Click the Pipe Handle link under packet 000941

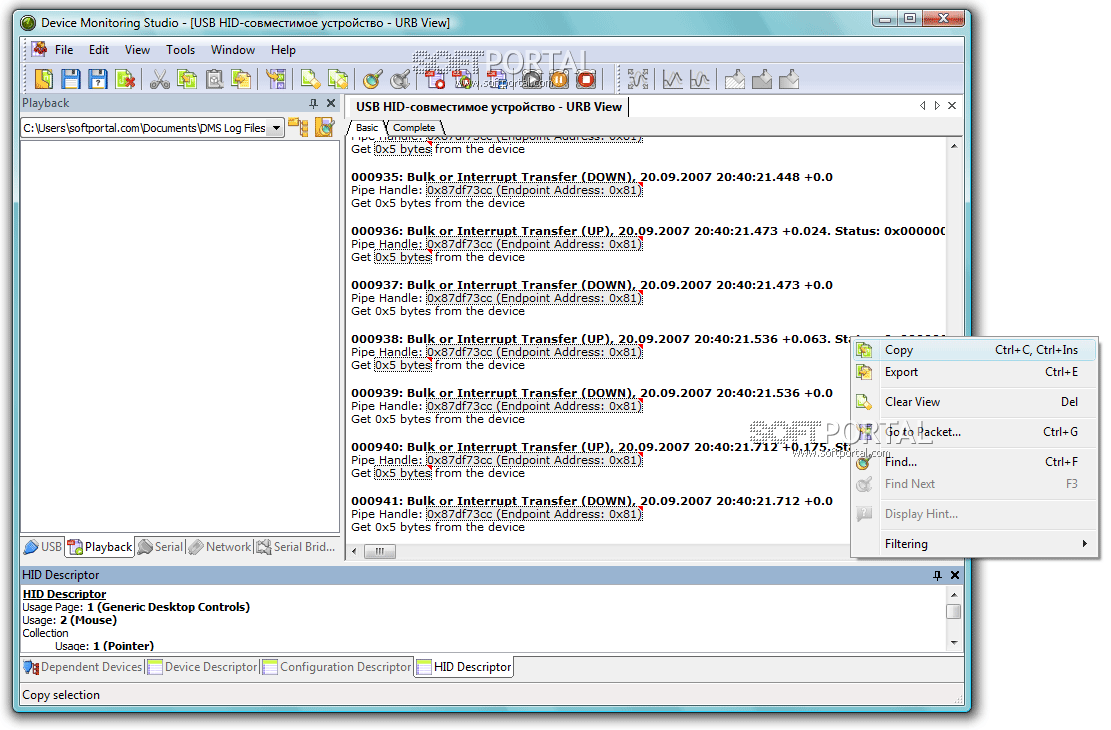534,514
